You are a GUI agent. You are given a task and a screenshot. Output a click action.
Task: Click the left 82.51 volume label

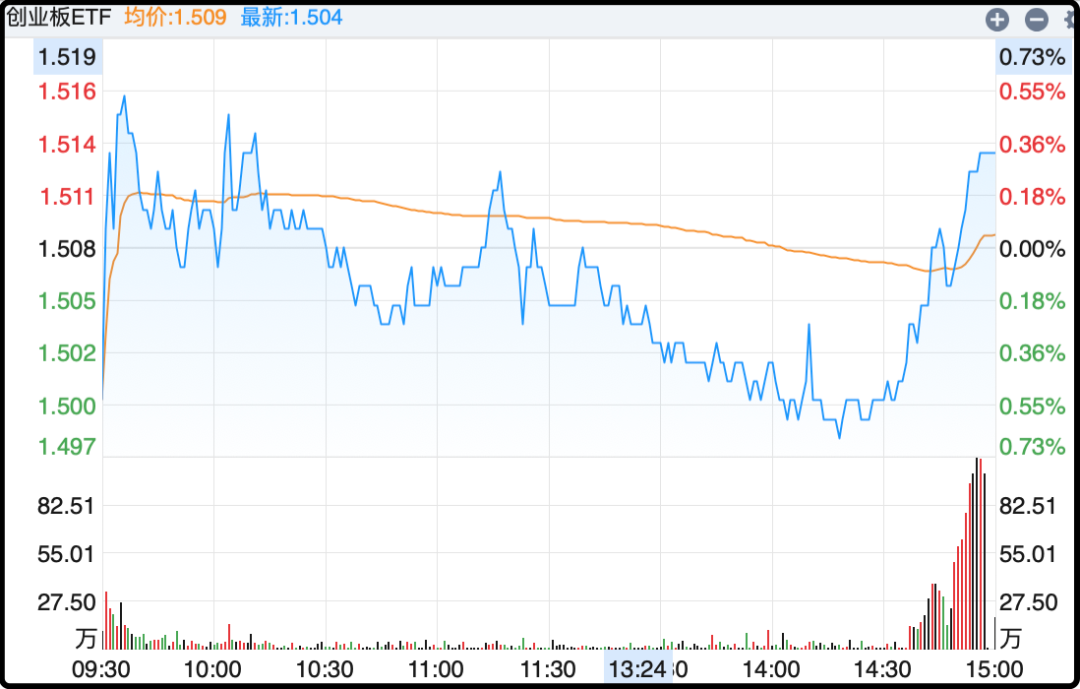66,506
